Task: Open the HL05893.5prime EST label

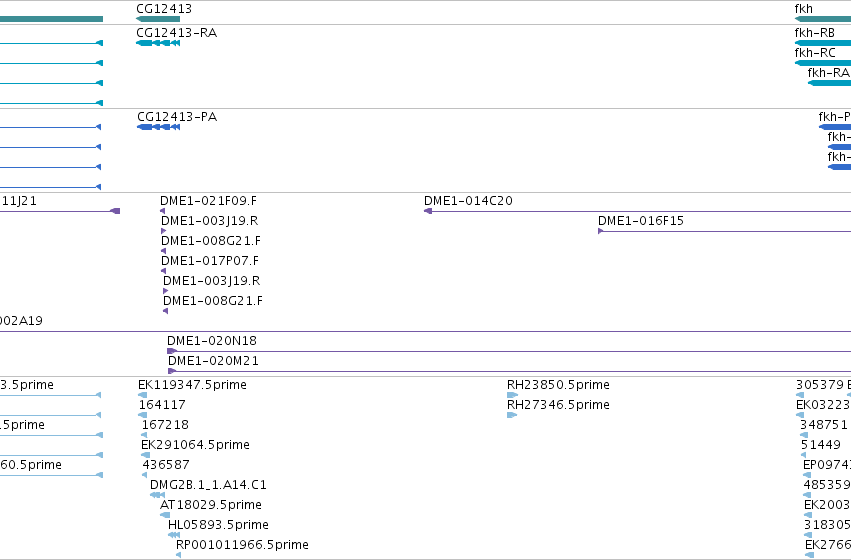Action: click(x=218, y=525)
